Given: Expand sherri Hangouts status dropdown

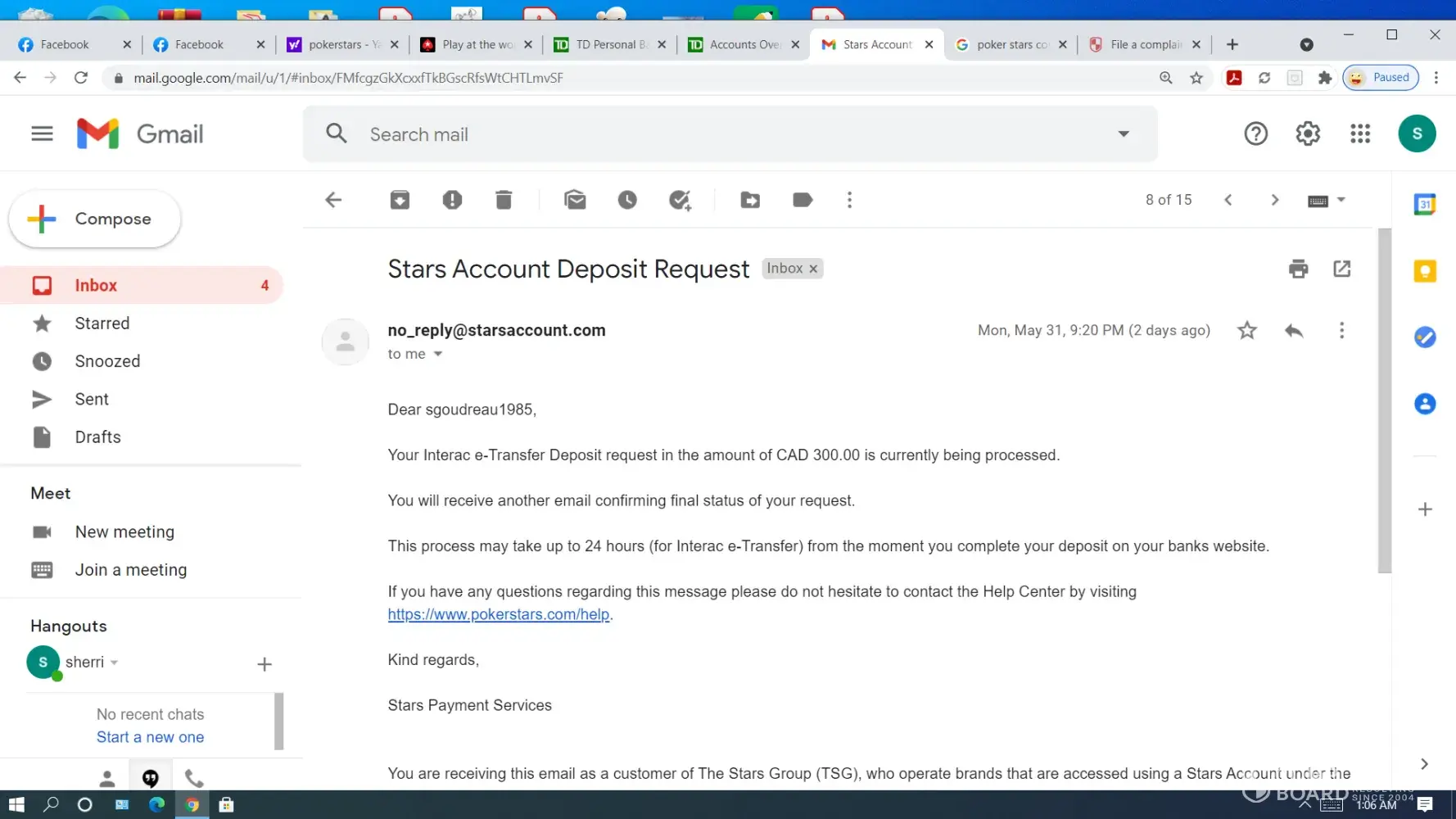Looking at the screenshot, I should 114,663.
